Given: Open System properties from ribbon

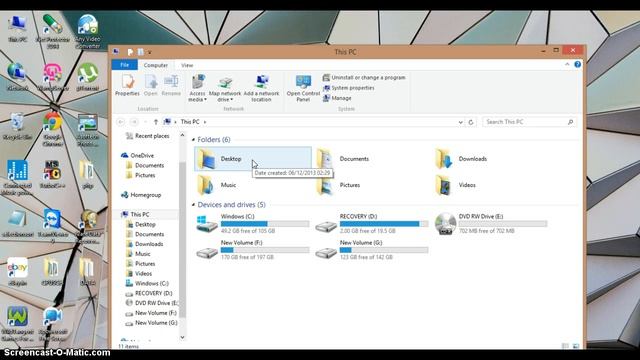Looking at the screenshot, I should (x=349, y=88).
